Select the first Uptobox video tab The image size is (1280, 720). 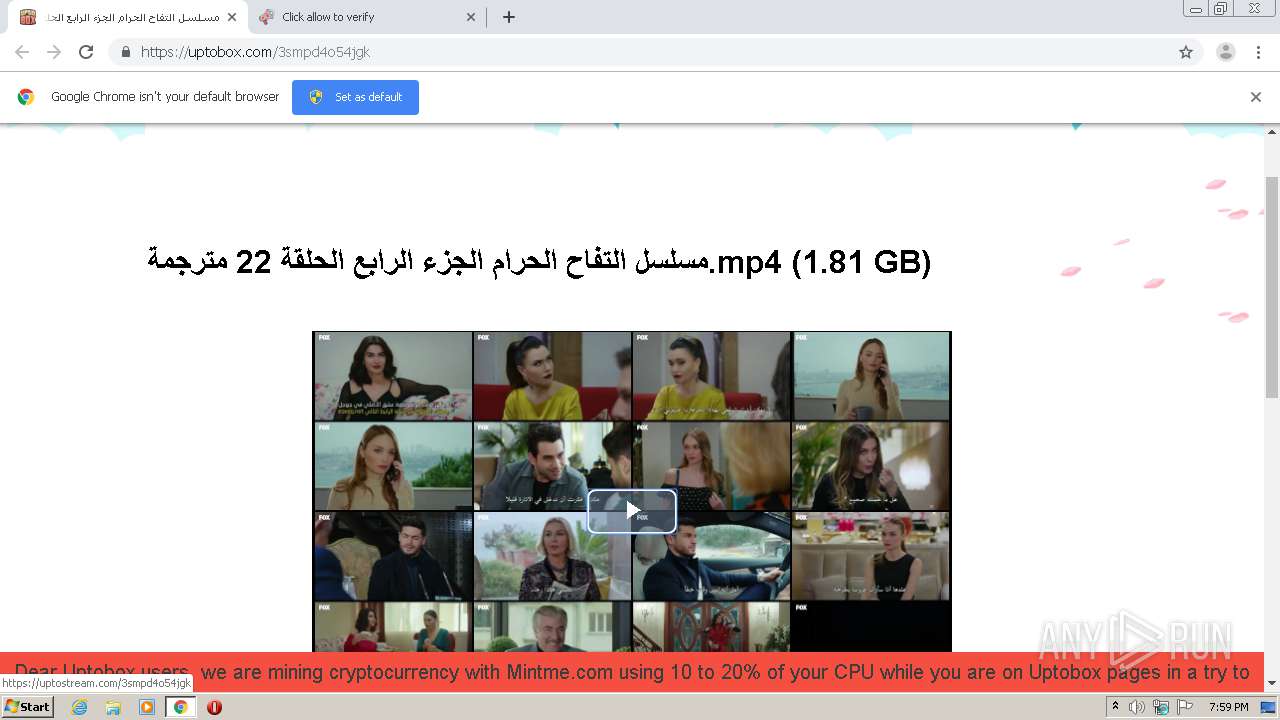point(128,17)
